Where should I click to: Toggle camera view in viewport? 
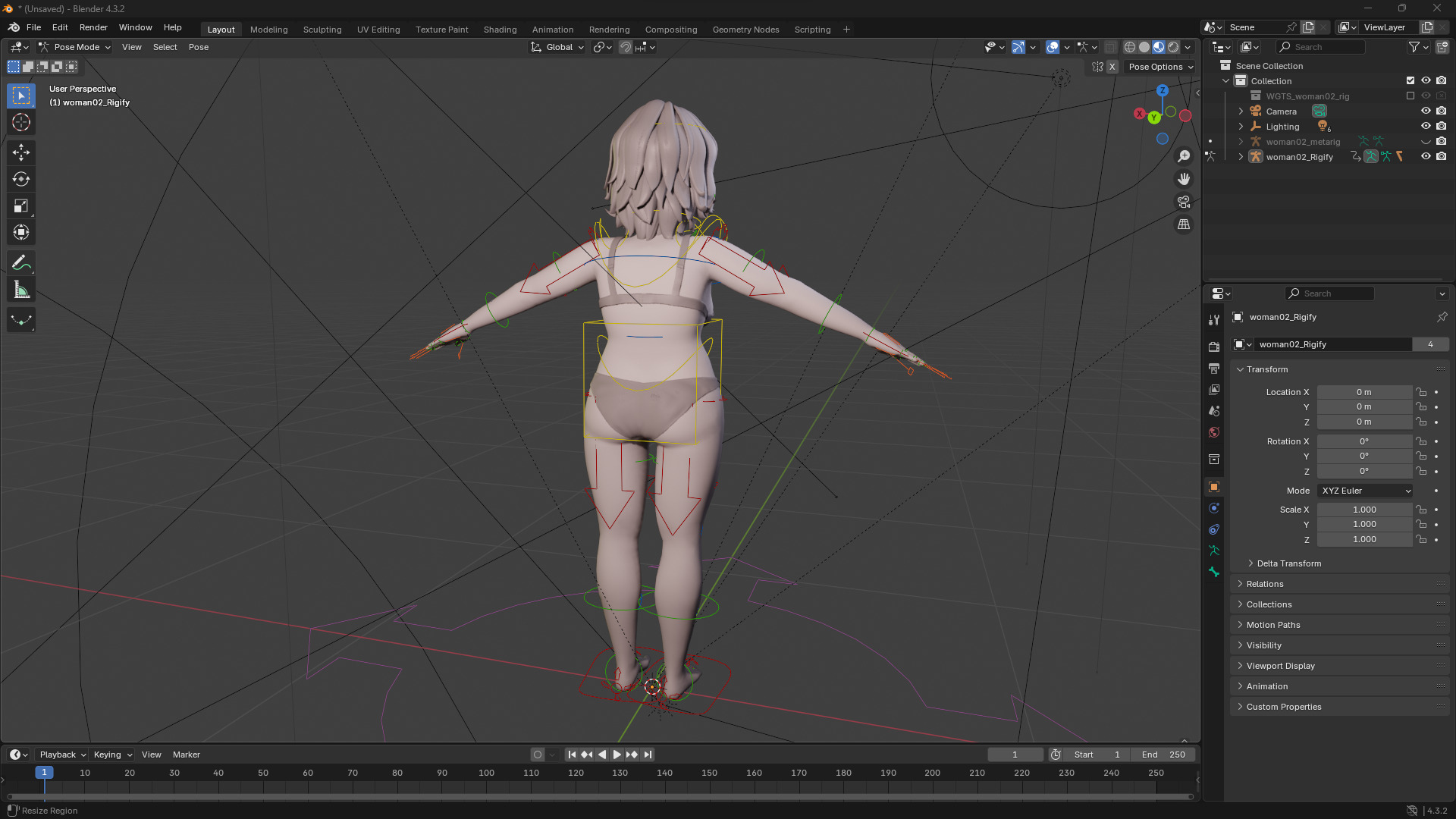coord(1183,202)
